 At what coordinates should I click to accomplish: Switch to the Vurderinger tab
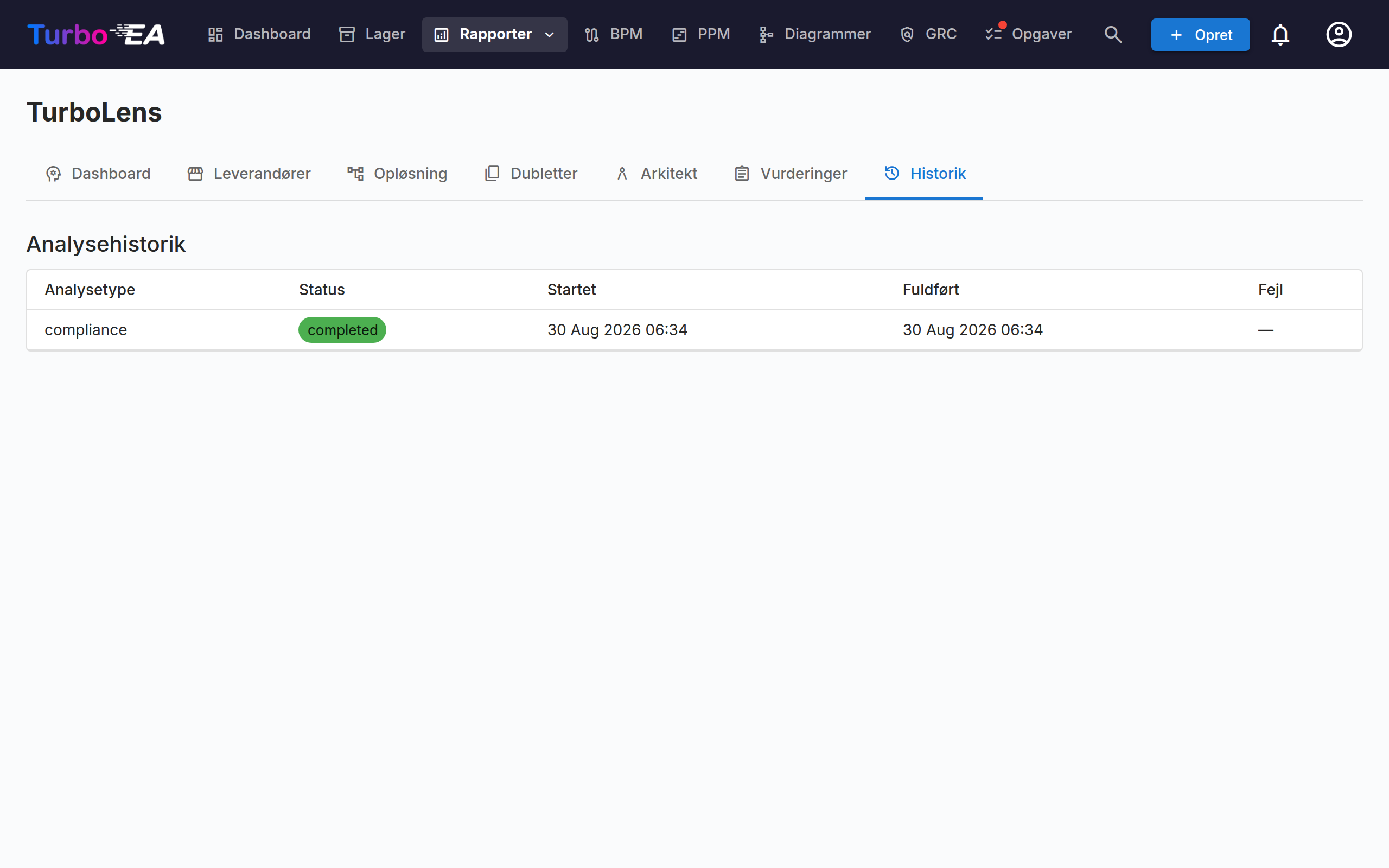(x=791, y=174)
